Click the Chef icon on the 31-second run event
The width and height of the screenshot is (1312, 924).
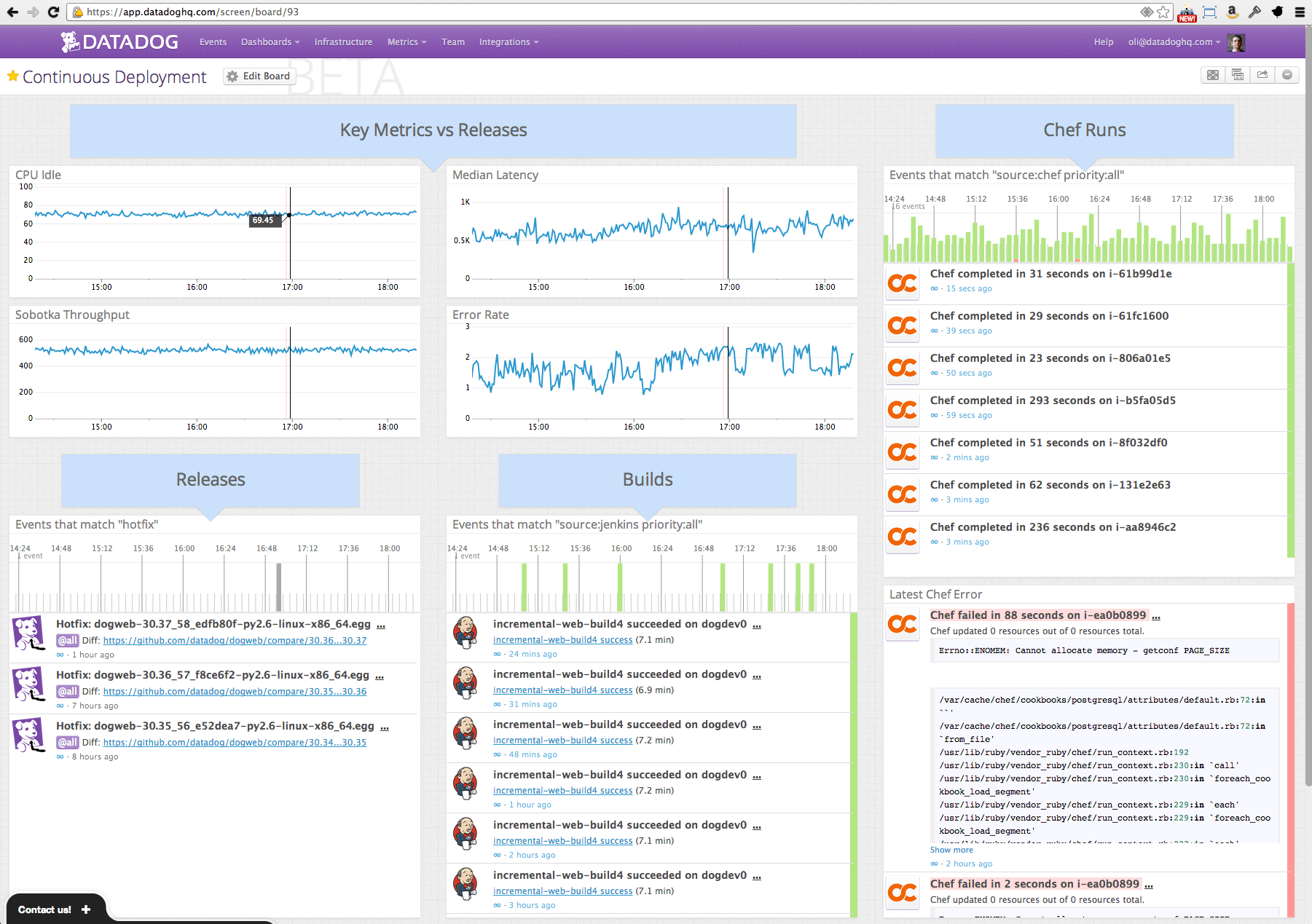point(903,283)
